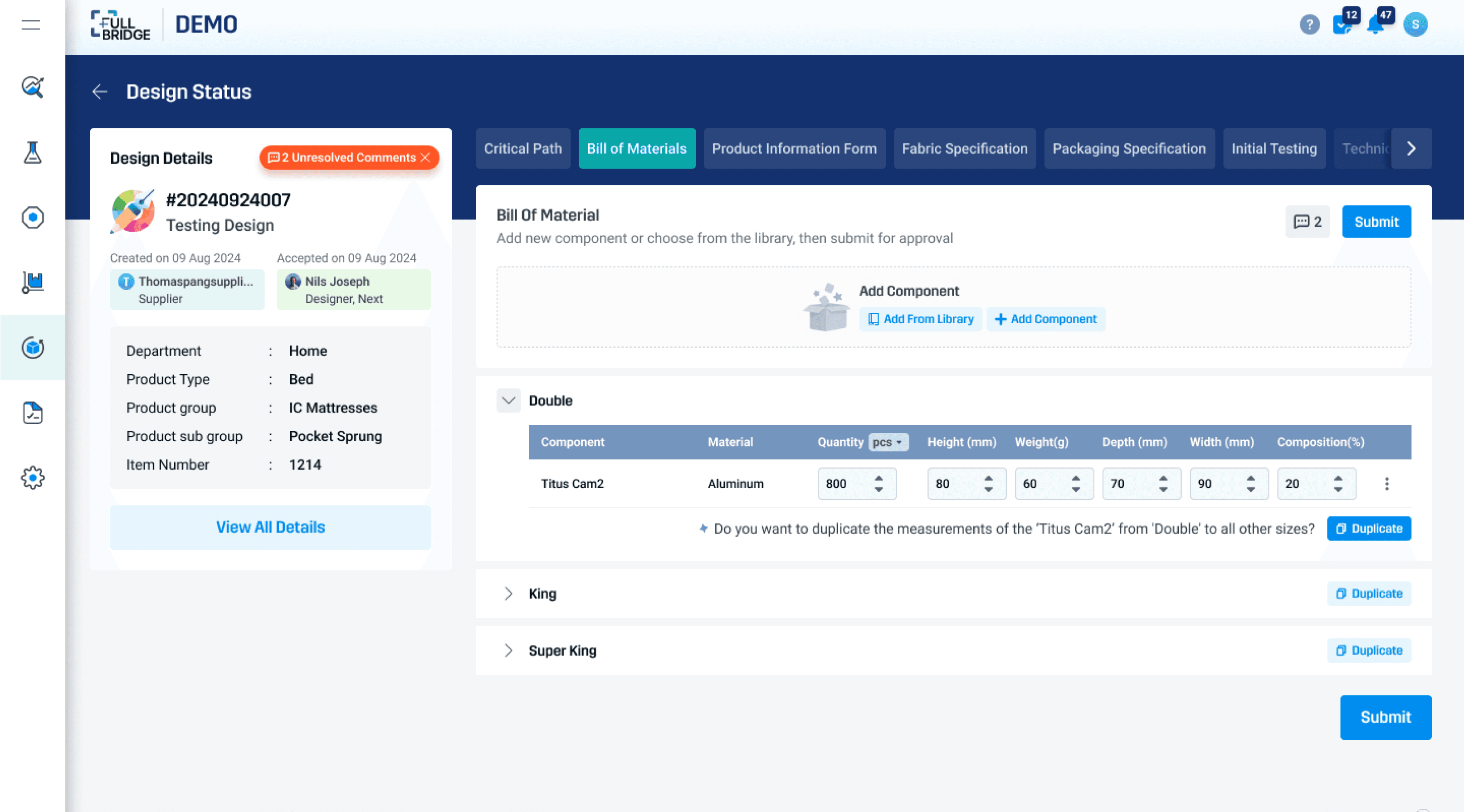Switch to the Critical Path tab

pos(522,149)
